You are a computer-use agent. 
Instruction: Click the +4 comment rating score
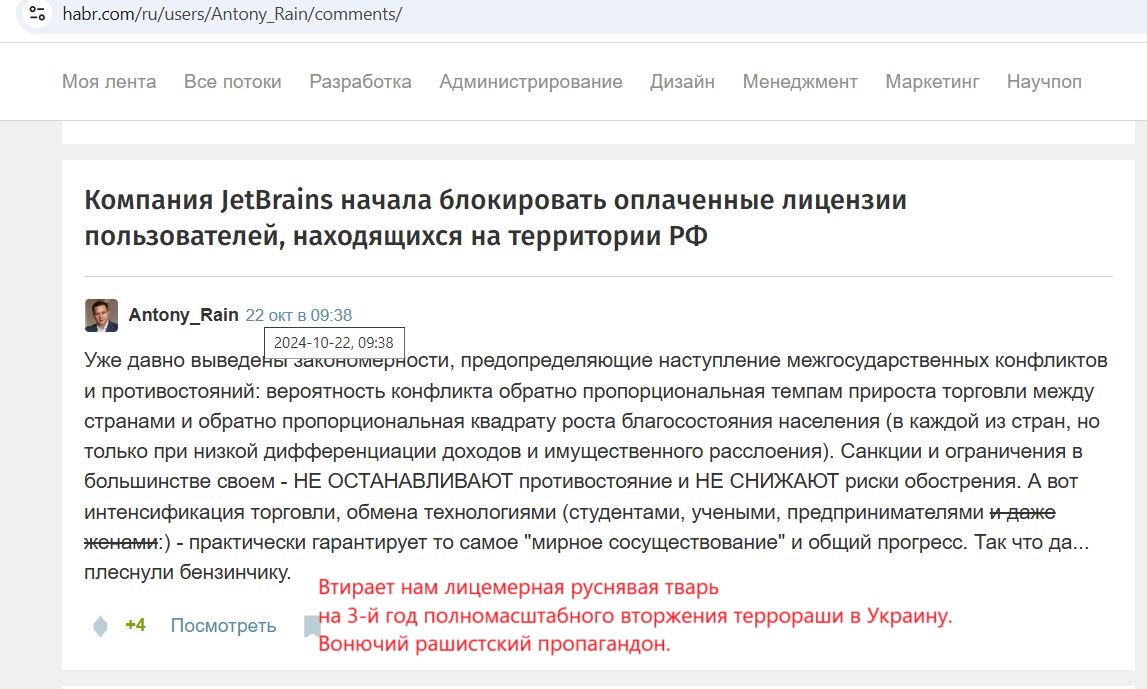click(135, 625)
